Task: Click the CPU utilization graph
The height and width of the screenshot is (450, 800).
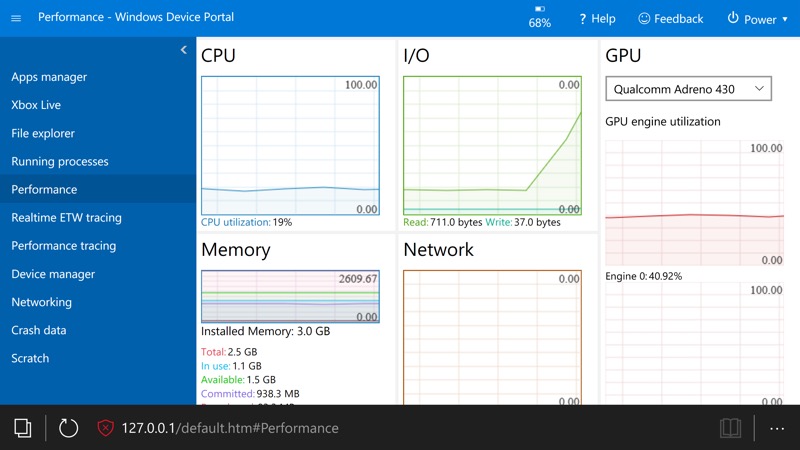Action: click(290, 145)
